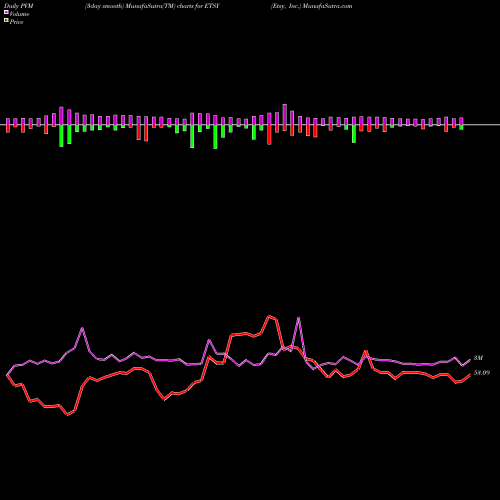Click the 'Volume' legend label
Screen dimensions: 500x500
[x=19, y=14]
